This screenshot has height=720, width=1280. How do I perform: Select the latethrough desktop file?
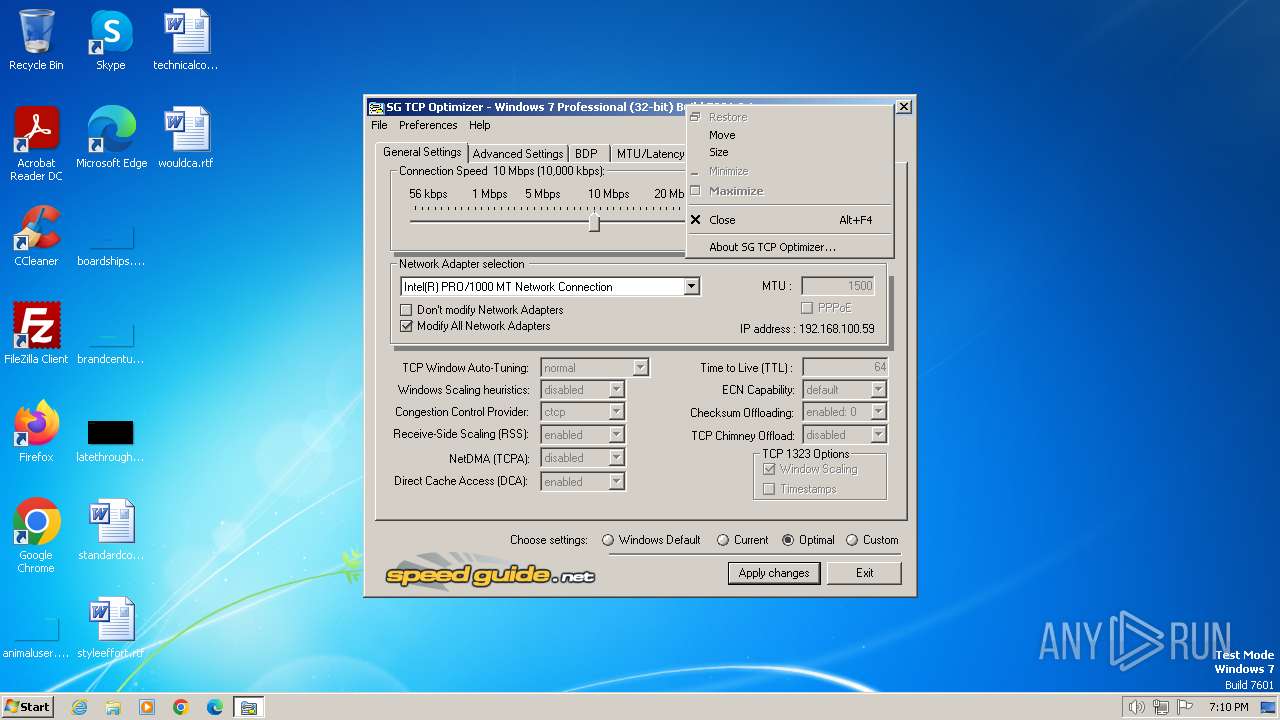[110, 441]
